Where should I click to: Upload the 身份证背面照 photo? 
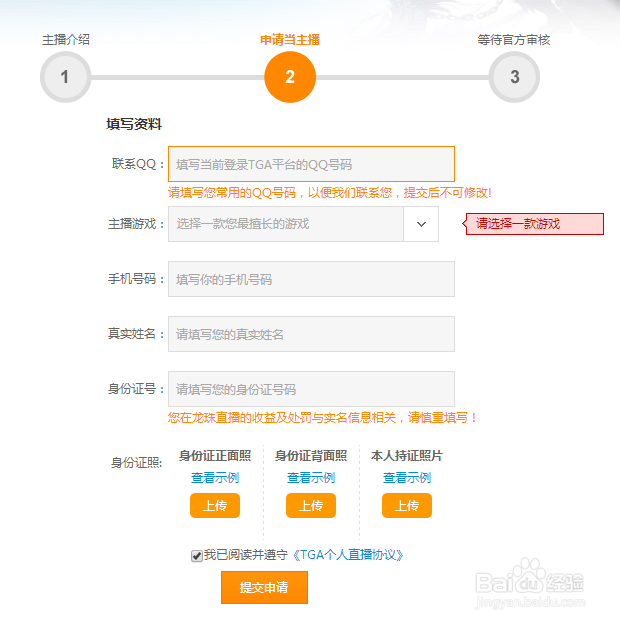pos(311,505)
